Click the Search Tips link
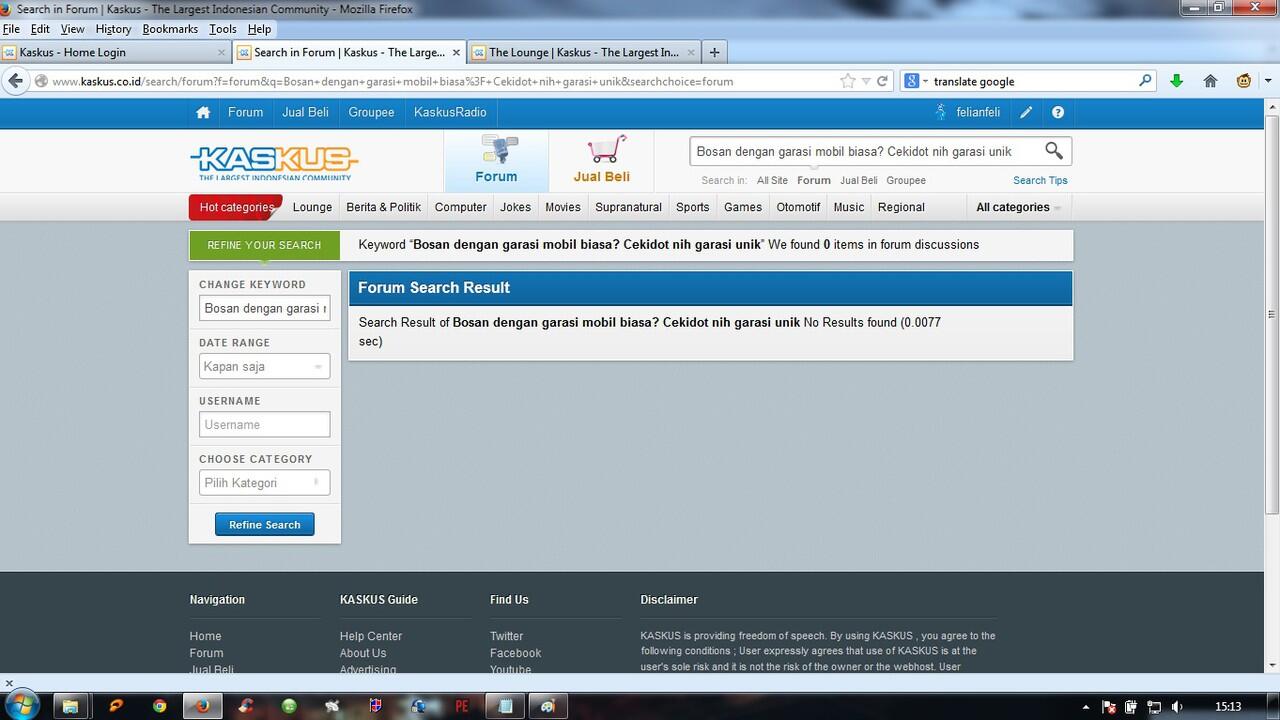Image resolution: width=1280 pixels, height=720 pixels. [x=1040, y=180]
